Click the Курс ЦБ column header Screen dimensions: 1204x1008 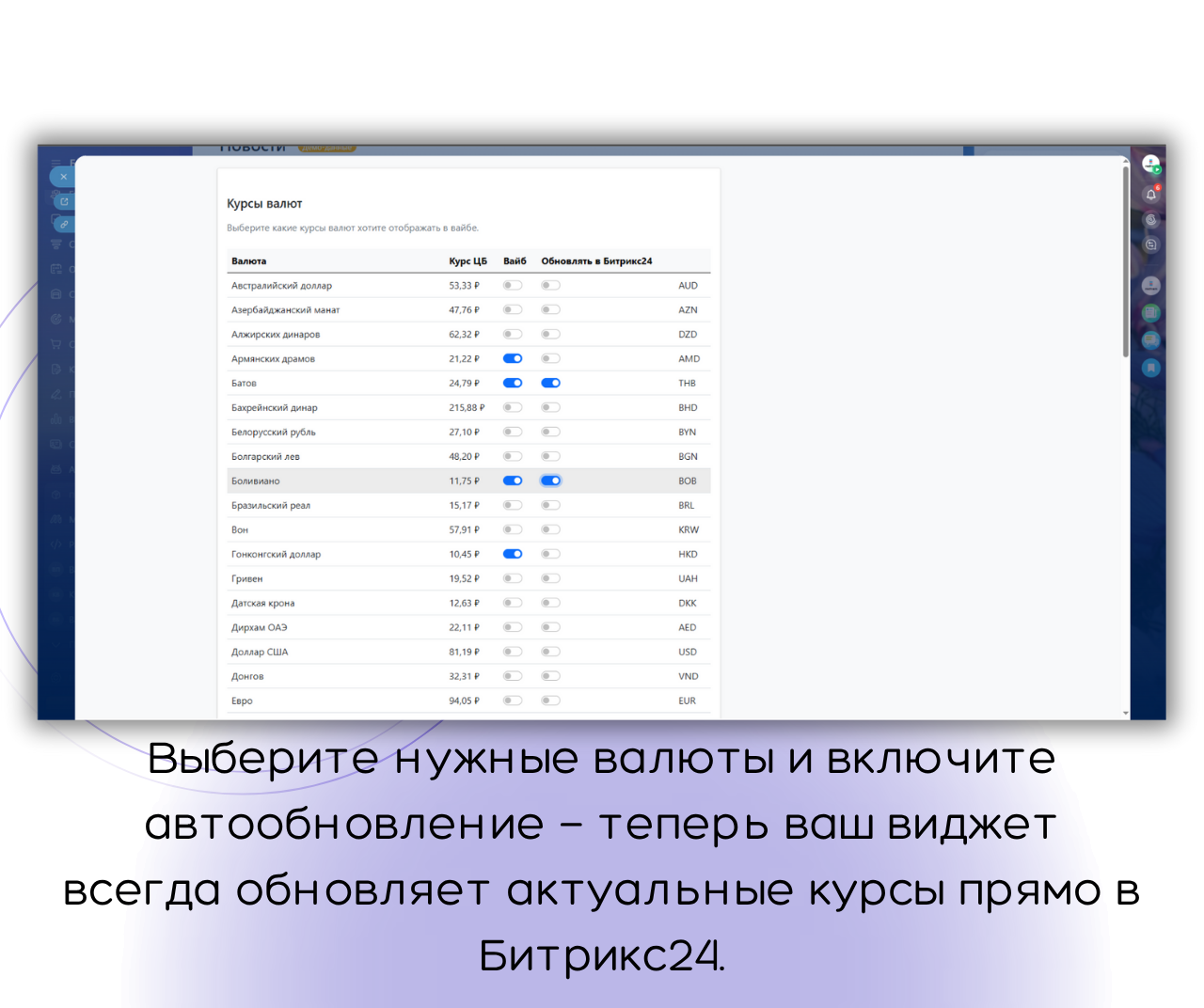(x=467, y=261)
